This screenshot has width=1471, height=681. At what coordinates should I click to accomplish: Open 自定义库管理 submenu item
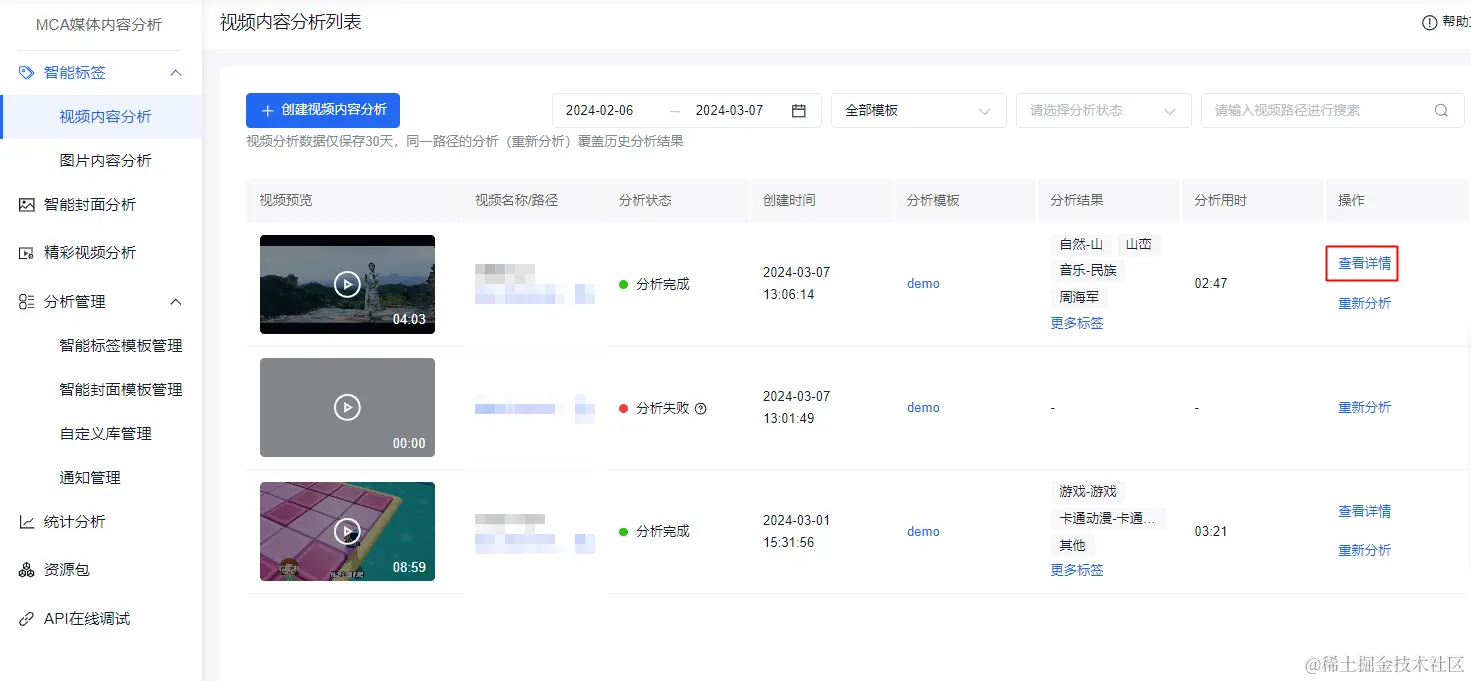pos(105,434)
